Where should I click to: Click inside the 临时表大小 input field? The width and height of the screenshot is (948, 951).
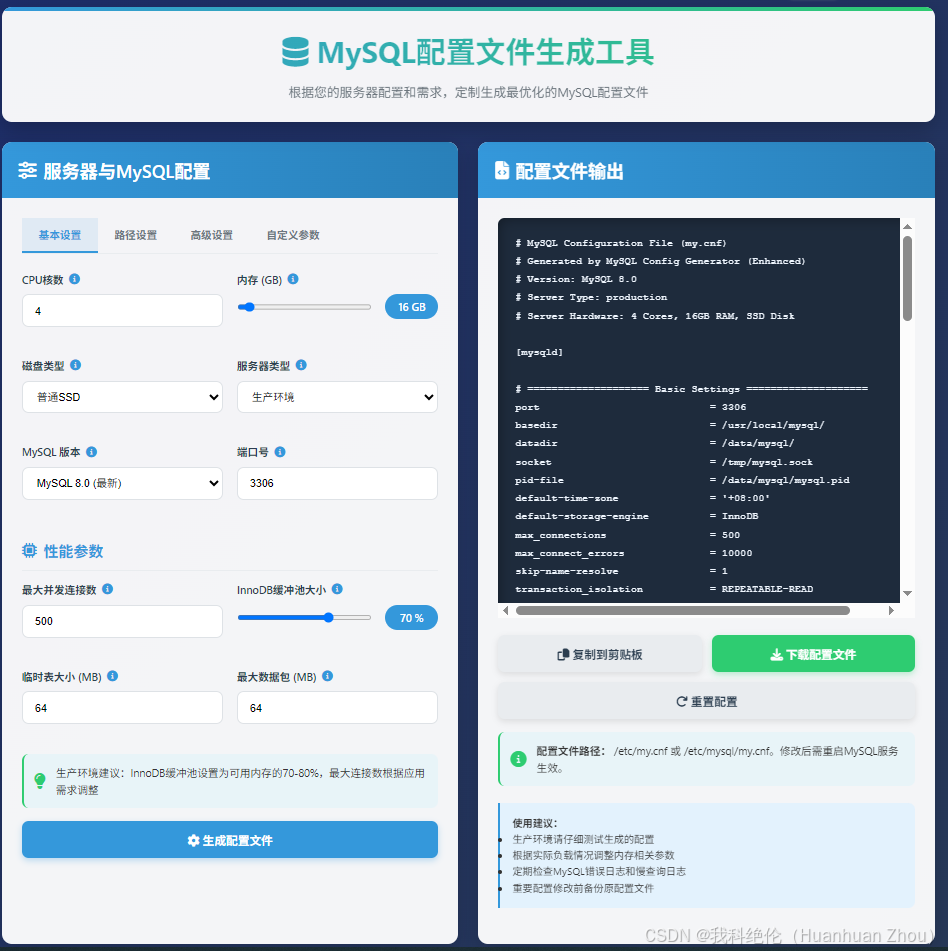point(122,707)
